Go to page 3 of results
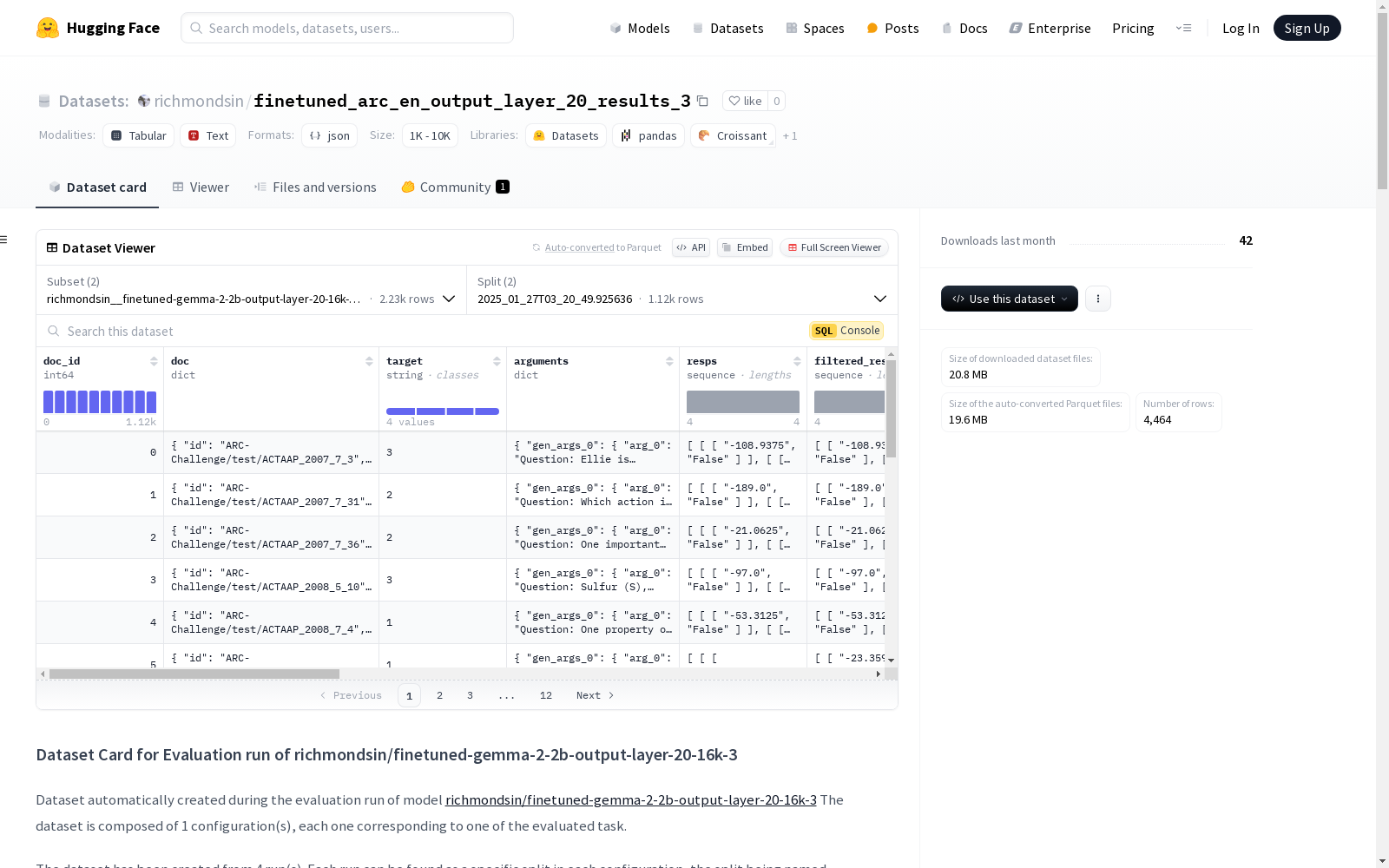 [x=471, y=695]
